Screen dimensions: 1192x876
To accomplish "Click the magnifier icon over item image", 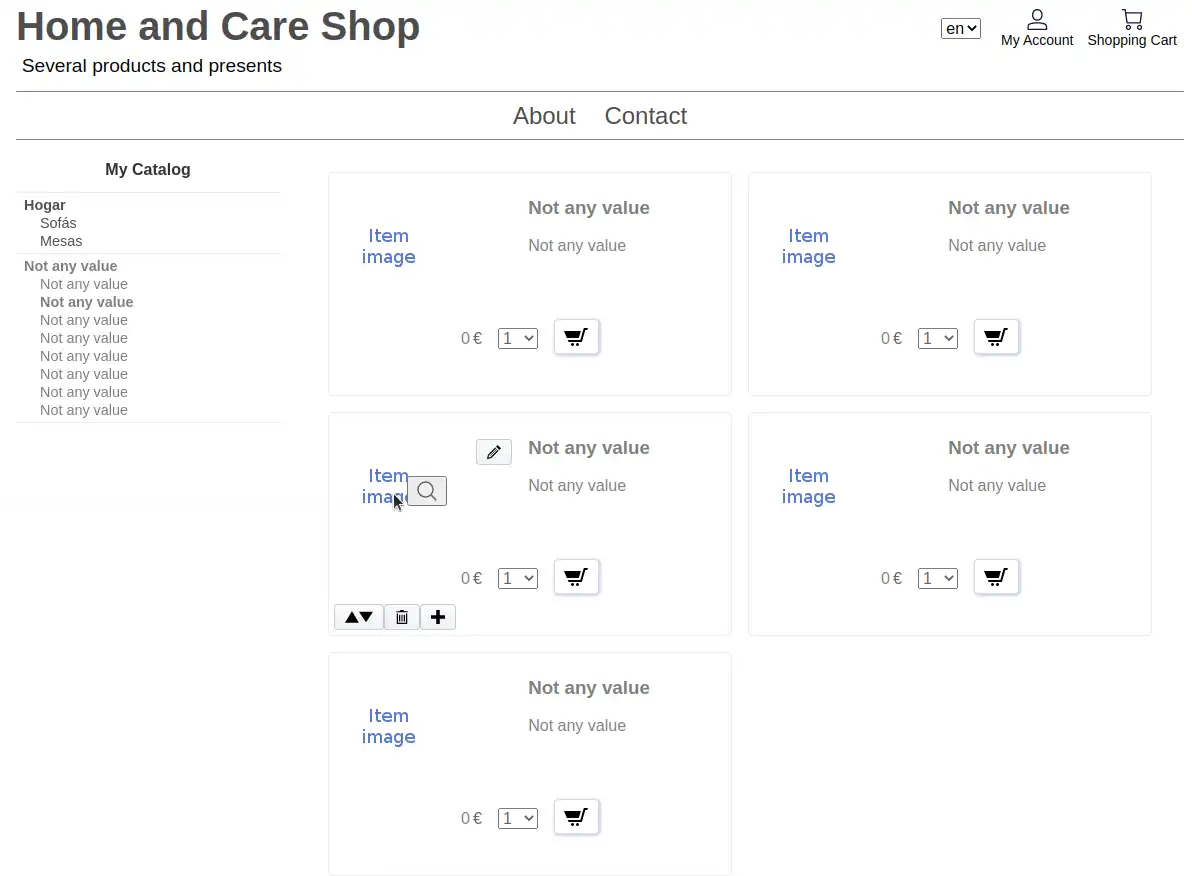I will [427, 491].
